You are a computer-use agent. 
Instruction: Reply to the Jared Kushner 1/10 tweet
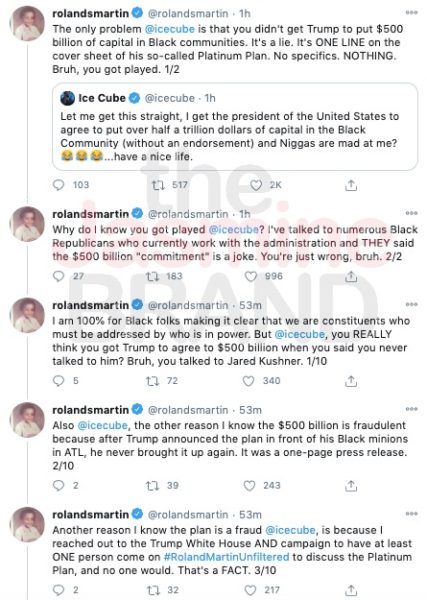[58, 381]
